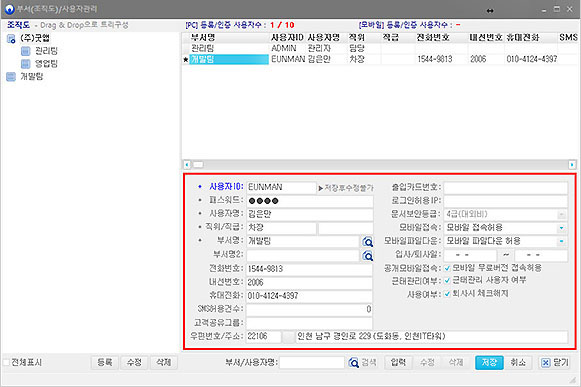Click the 사용자ID input field
Screen dimensions: 581x387
point(281,187)
